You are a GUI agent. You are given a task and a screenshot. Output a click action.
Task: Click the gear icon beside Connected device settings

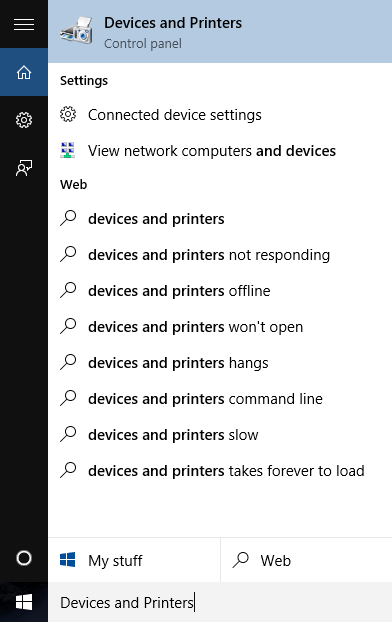[68, 114]
